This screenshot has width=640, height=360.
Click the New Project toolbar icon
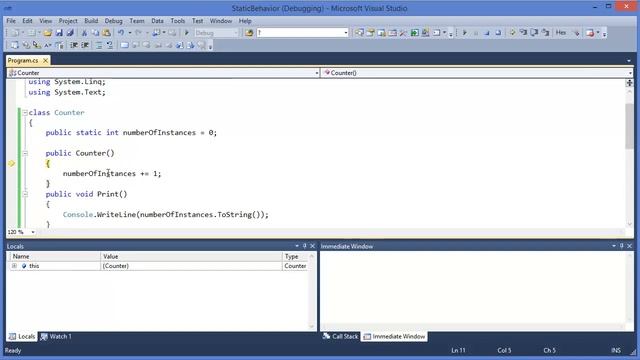click(14, 33)
